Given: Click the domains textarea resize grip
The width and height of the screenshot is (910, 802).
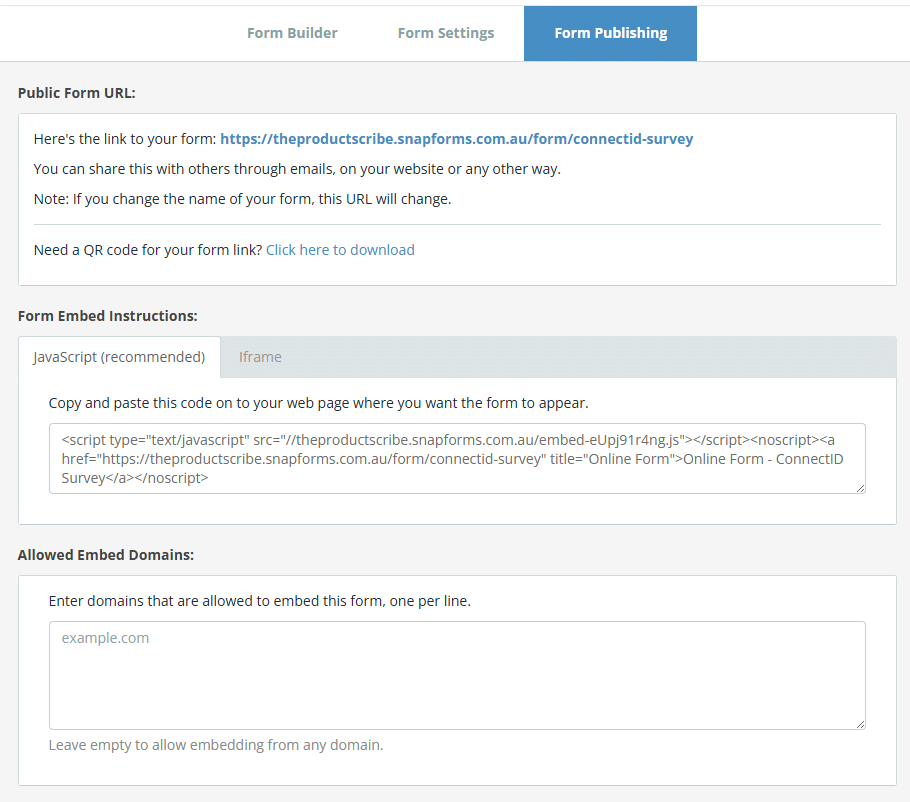Looking at the screenshot, I should 860,725.
